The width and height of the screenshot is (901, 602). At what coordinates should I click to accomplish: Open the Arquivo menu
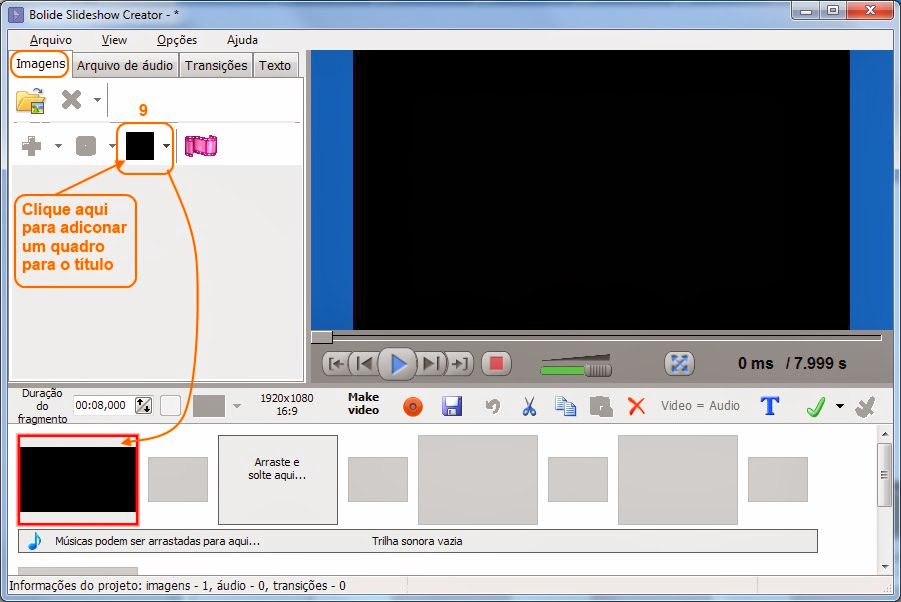click(51, 40)
